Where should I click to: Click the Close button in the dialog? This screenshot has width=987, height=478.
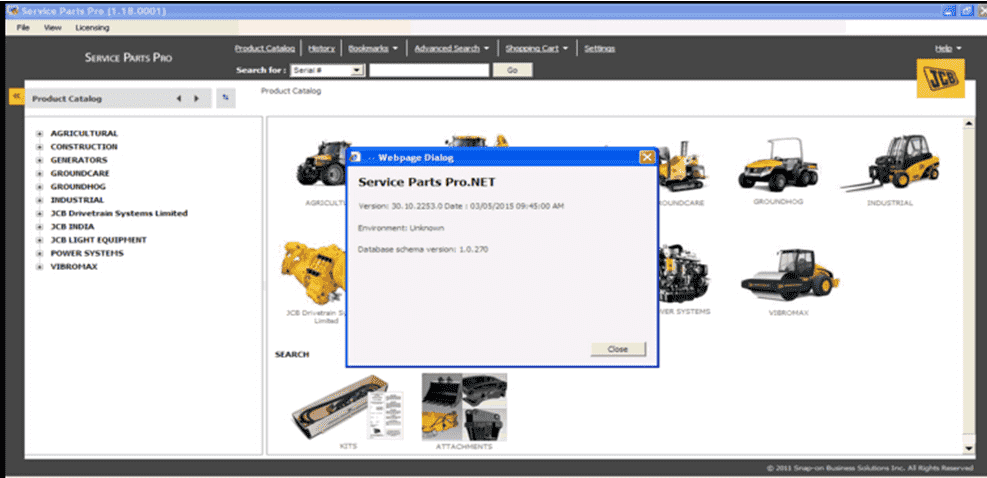click(618, 349)
